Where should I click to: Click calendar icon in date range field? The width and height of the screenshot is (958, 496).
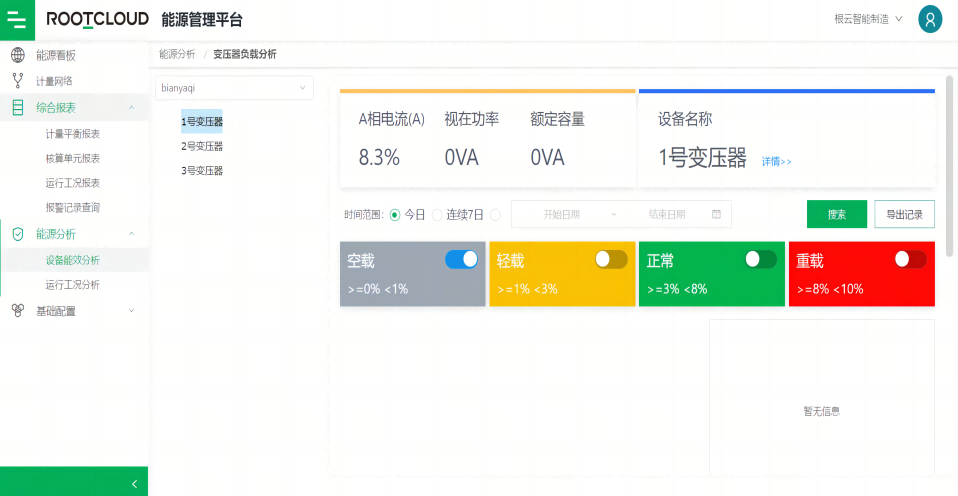(x=716, y=214)
